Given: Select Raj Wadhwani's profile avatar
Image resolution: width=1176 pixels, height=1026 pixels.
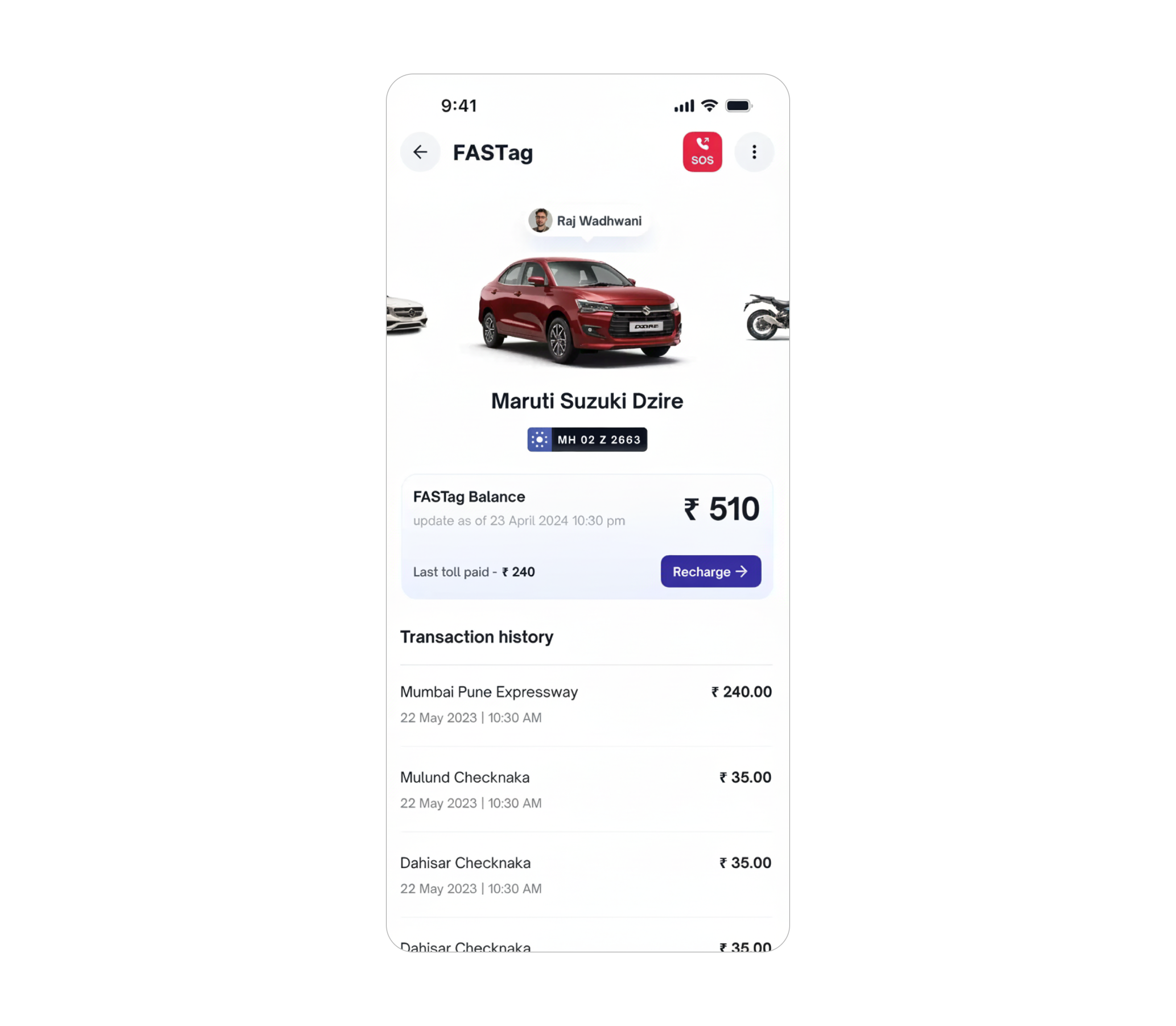Looking at the screenshot, I should click(x=540, y=220).
